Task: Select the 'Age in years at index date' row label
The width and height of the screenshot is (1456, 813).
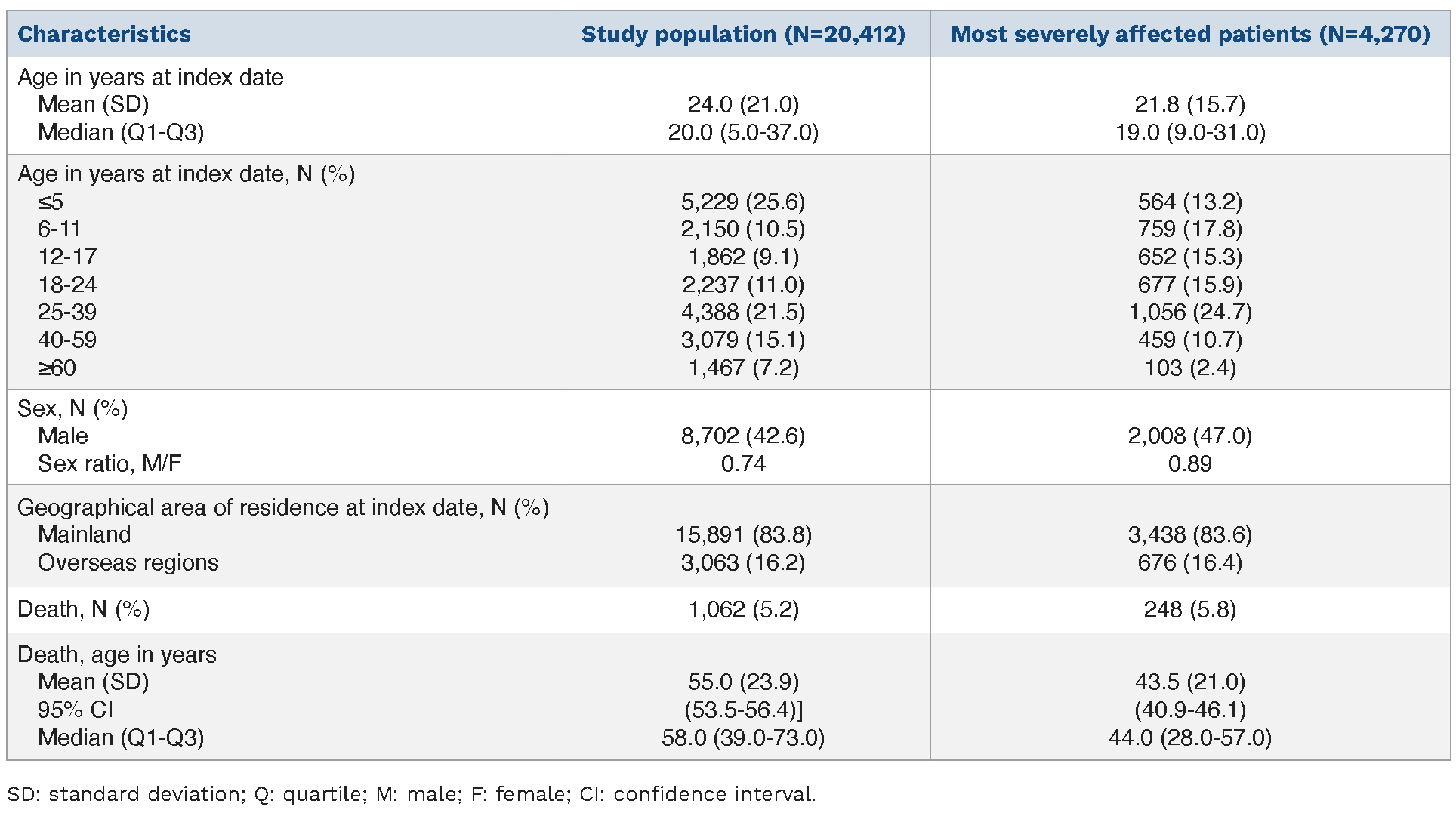Action: coord(150,77)
